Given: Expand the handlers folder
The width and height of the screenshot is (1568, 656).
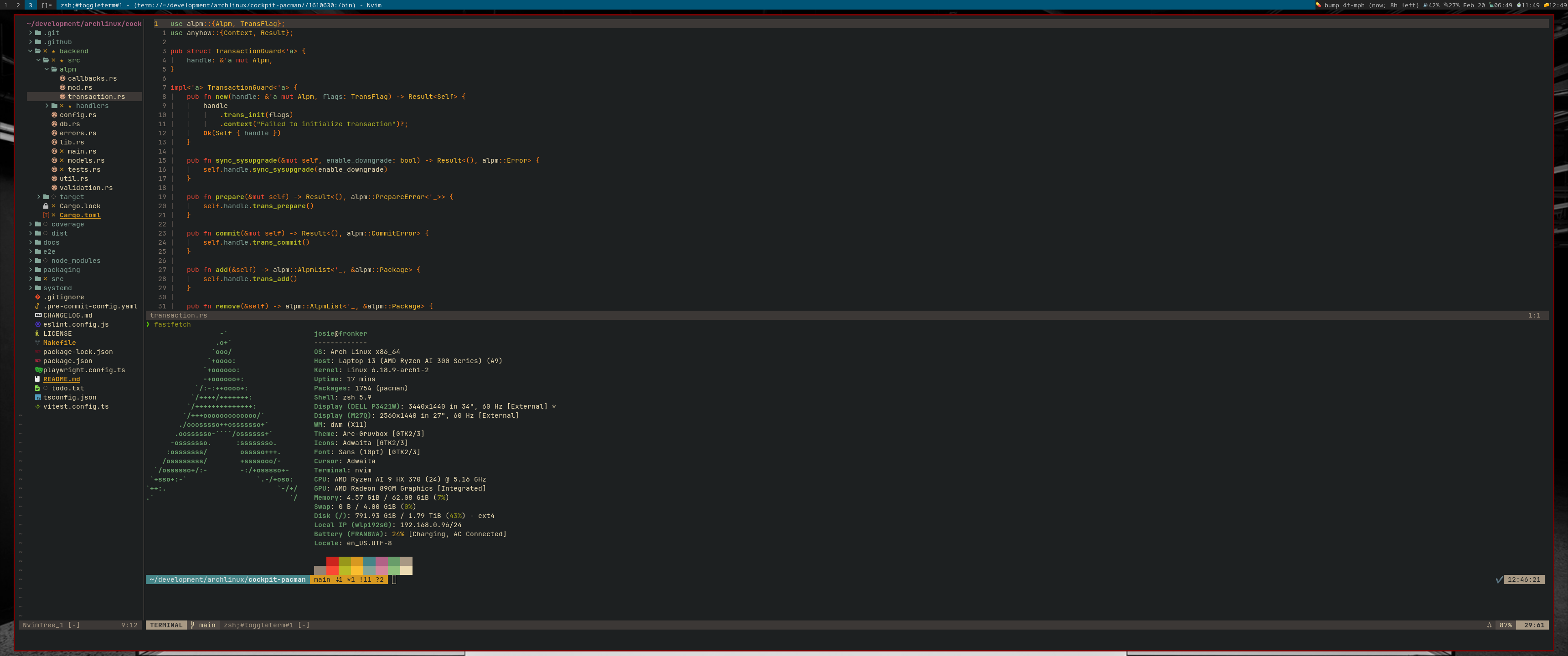Looking at the screenshot, I should click(x=47, y=106).
